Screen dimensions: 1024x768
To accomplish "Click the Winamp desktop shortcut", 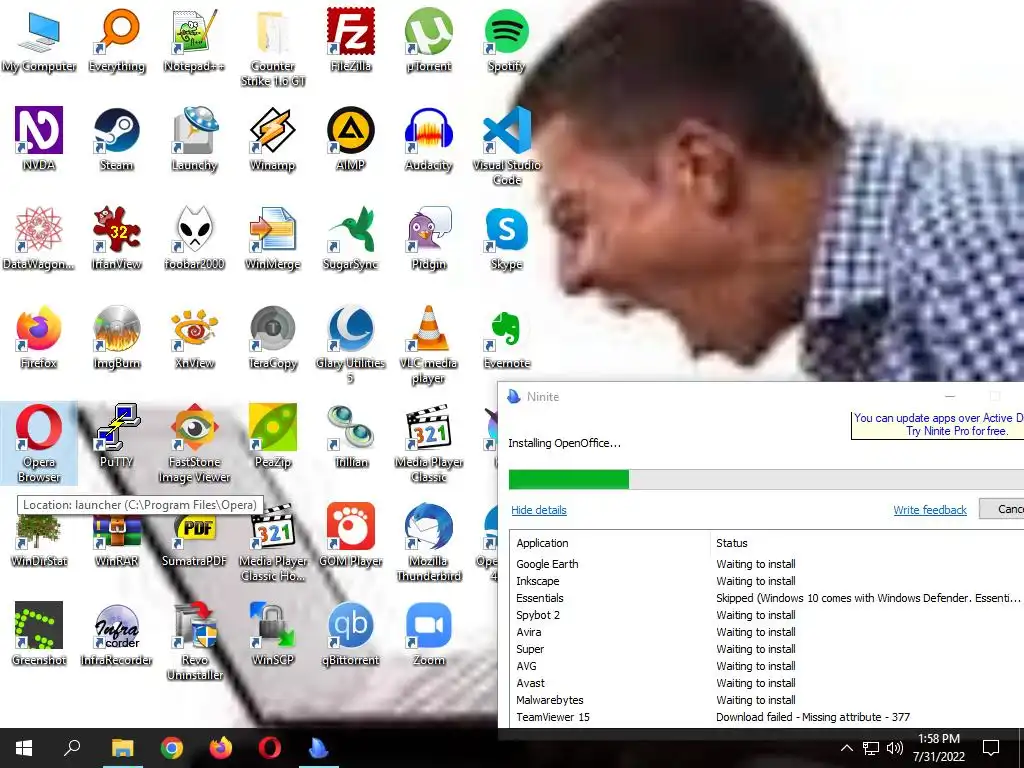I will coord(272,140).
